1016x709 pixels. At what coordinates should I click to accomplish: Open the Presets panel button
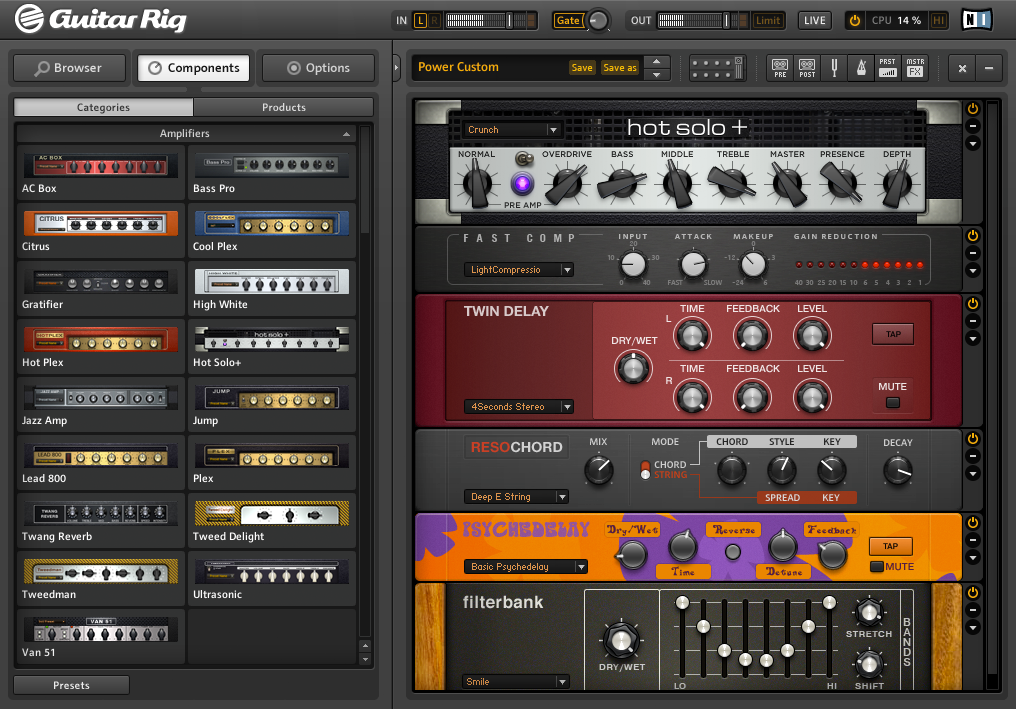[71, 685]
